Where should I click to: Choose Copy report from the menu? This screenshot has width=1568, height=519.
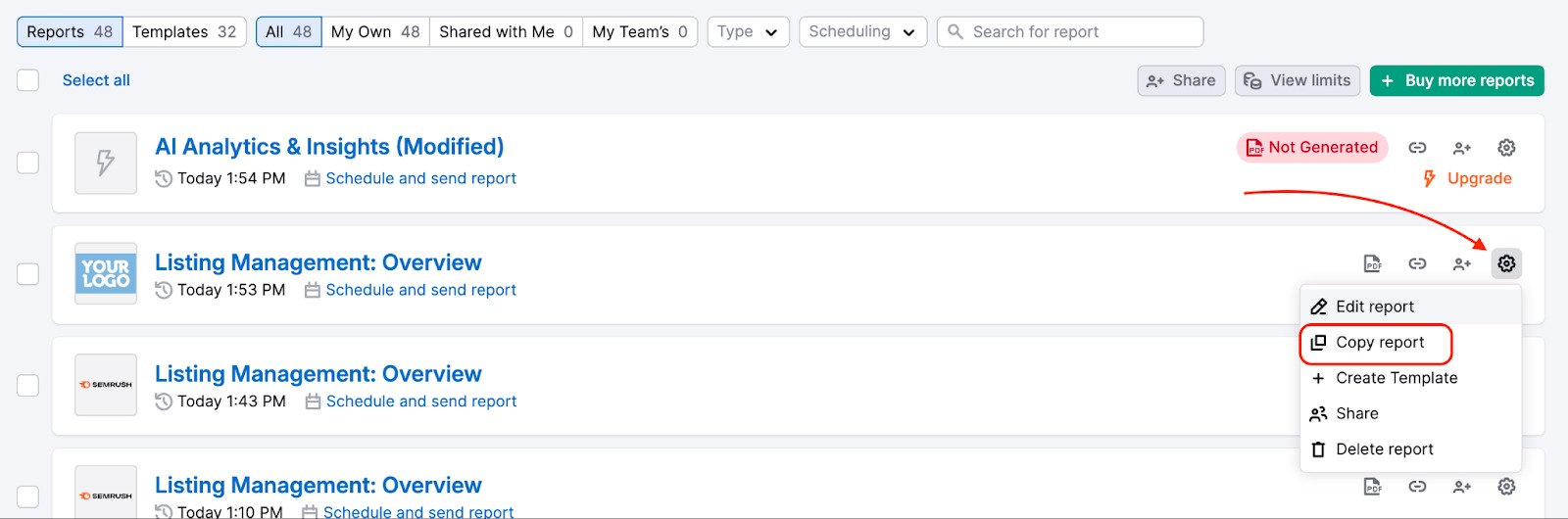point(1379,343)
